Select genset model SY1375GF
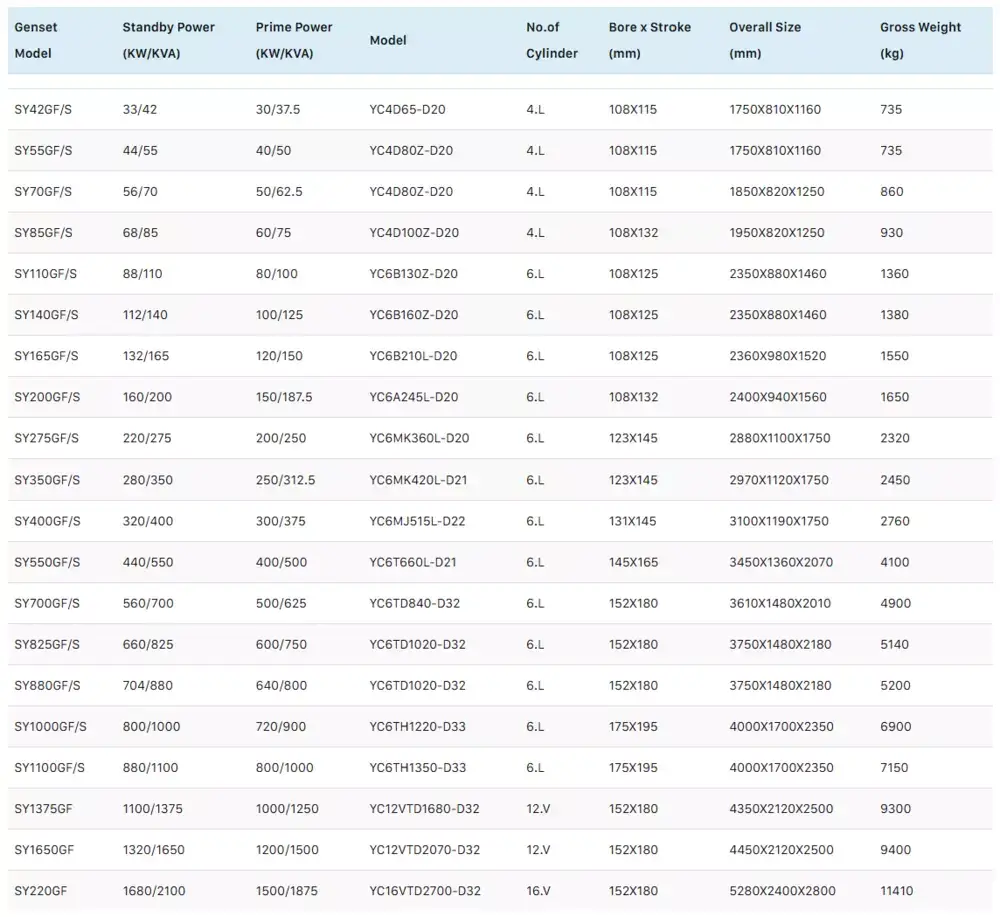The height and width of the screenshot is (917, 1000). (x=43, y=809)
